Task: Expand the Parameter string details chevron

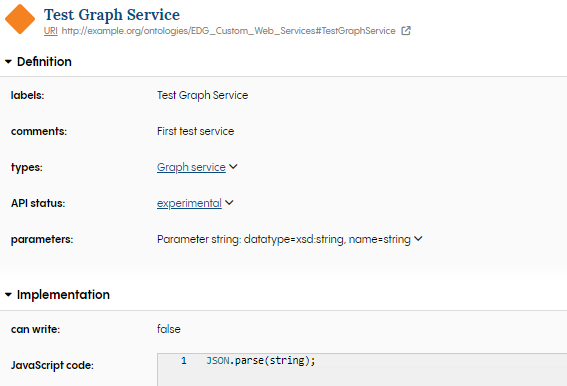Action: click(x=418, y=239)
